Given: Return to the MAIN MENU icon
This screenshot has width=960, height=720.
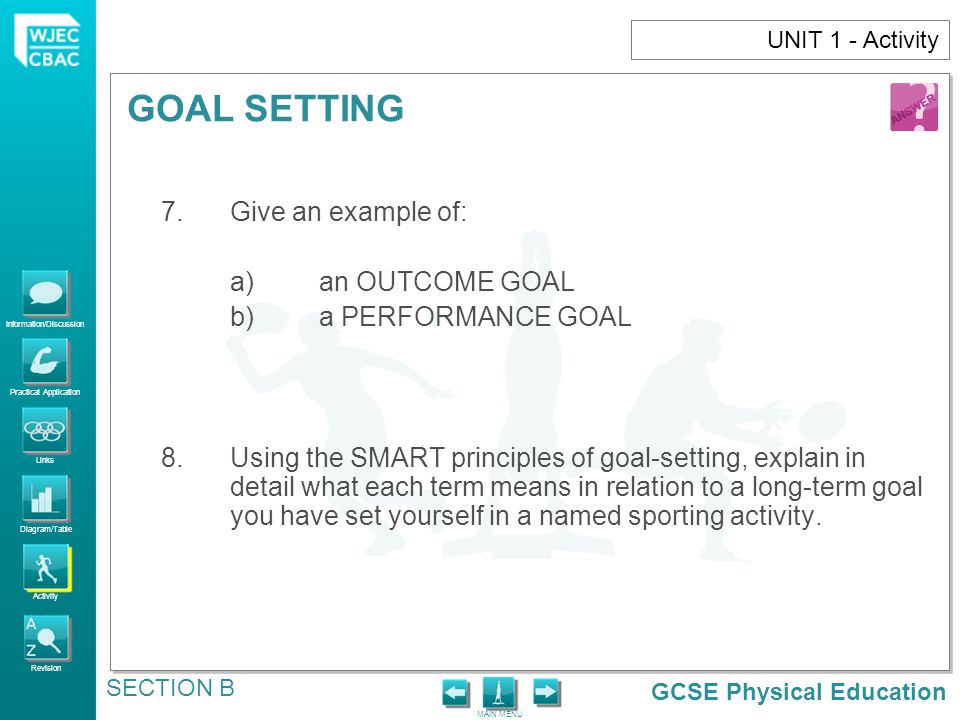Looking at the screenshot, I should (x=500, y=694).
